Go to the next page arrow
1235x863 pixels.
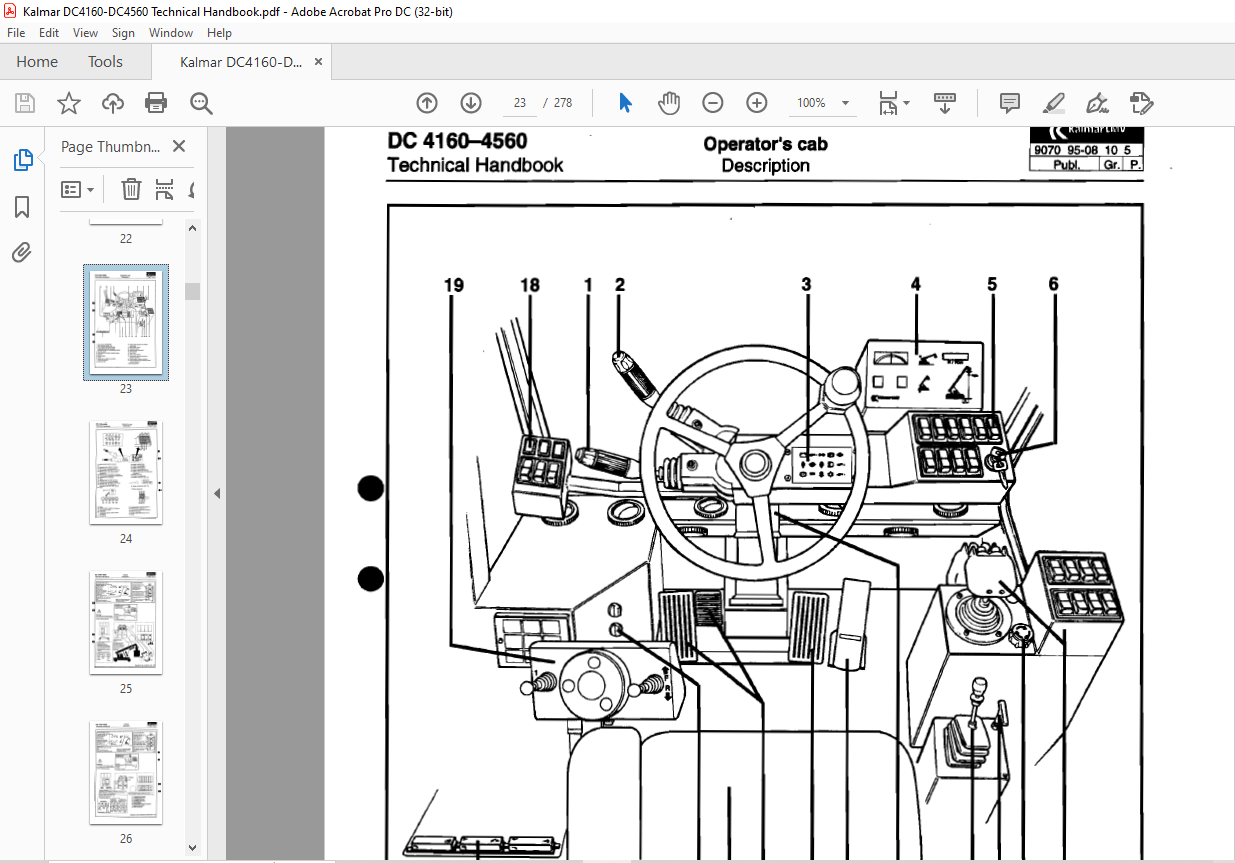click(471, 103)
